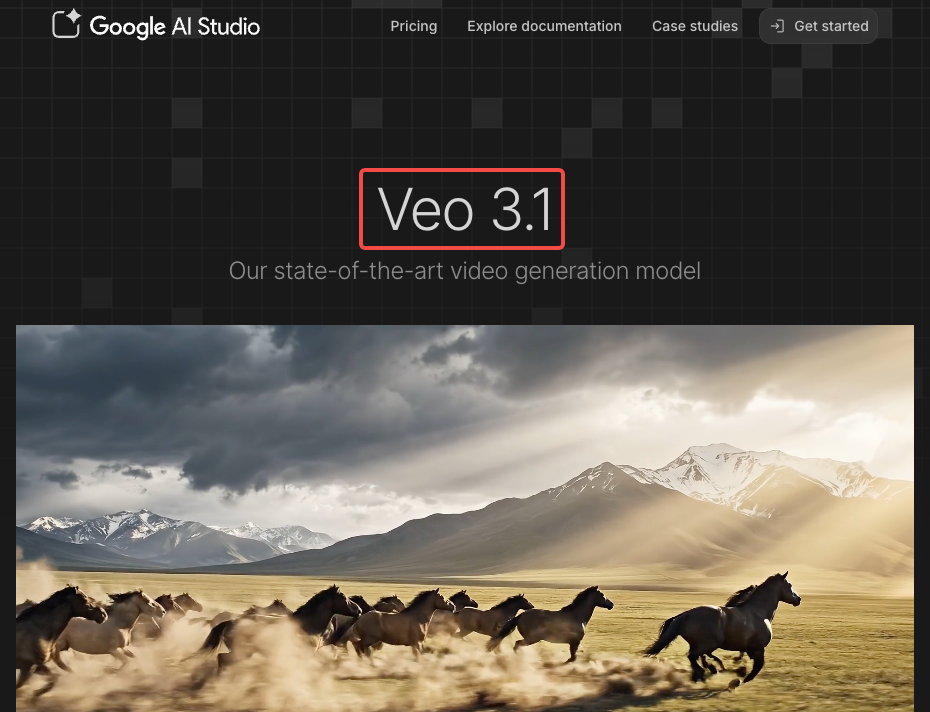Click the red outline around Veo 3.1
The height and width of the screenshot is (712, 930).
pyautogui.click(x=462, y=170)
